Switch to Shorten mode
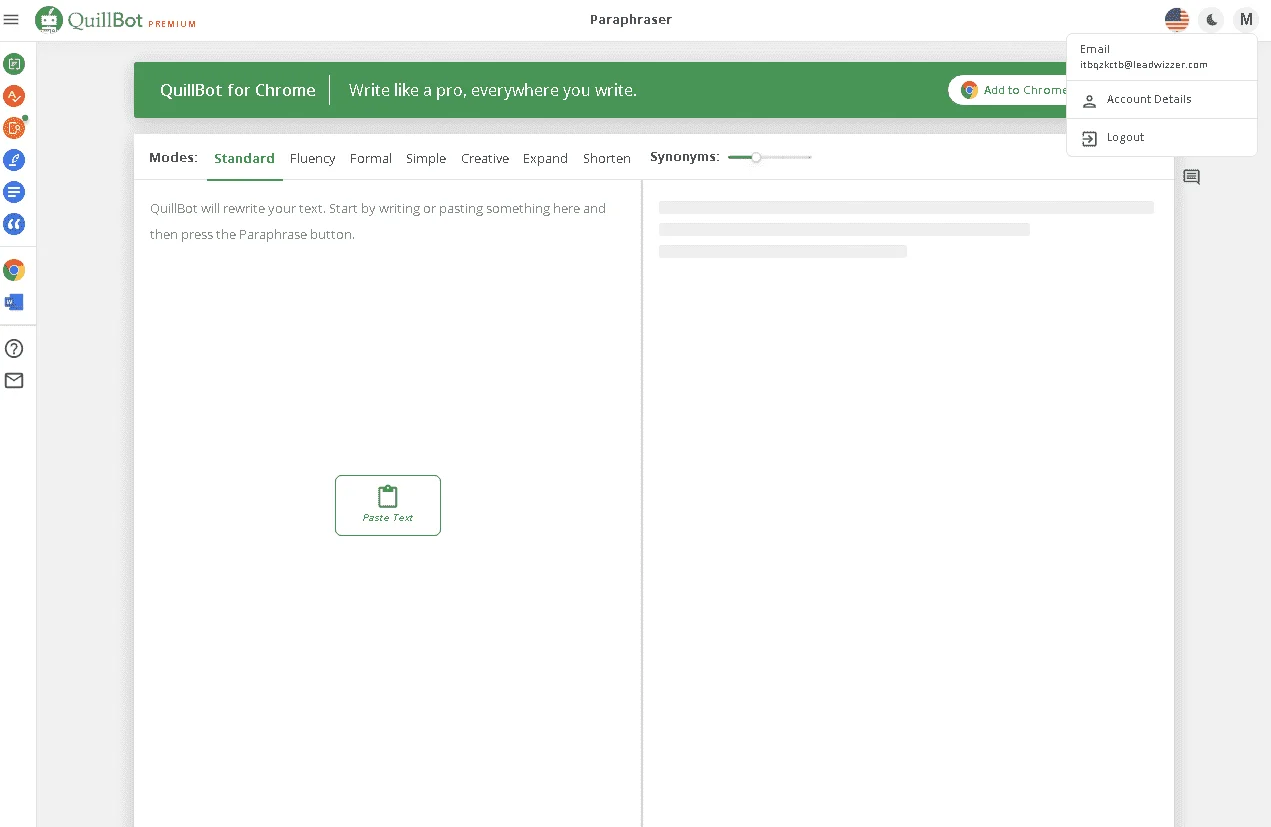The height and width of the screenshot is (827, 1271). (x=607, y=159)
